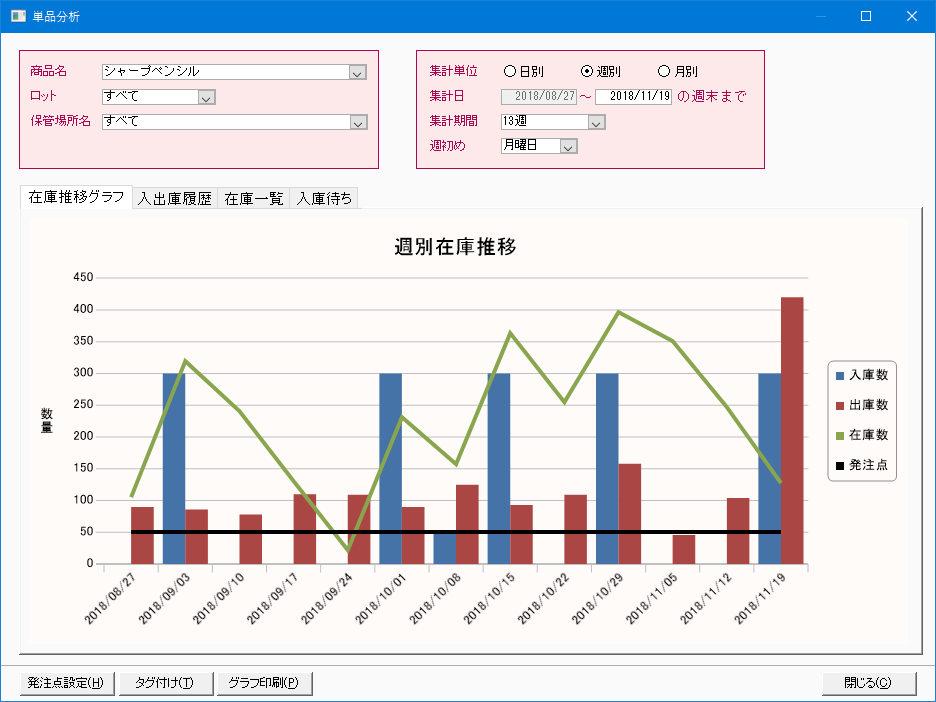Open the 週初め 月曜日 dropdown
This screenshot has width=936, height=702.
tap(568, 146)
